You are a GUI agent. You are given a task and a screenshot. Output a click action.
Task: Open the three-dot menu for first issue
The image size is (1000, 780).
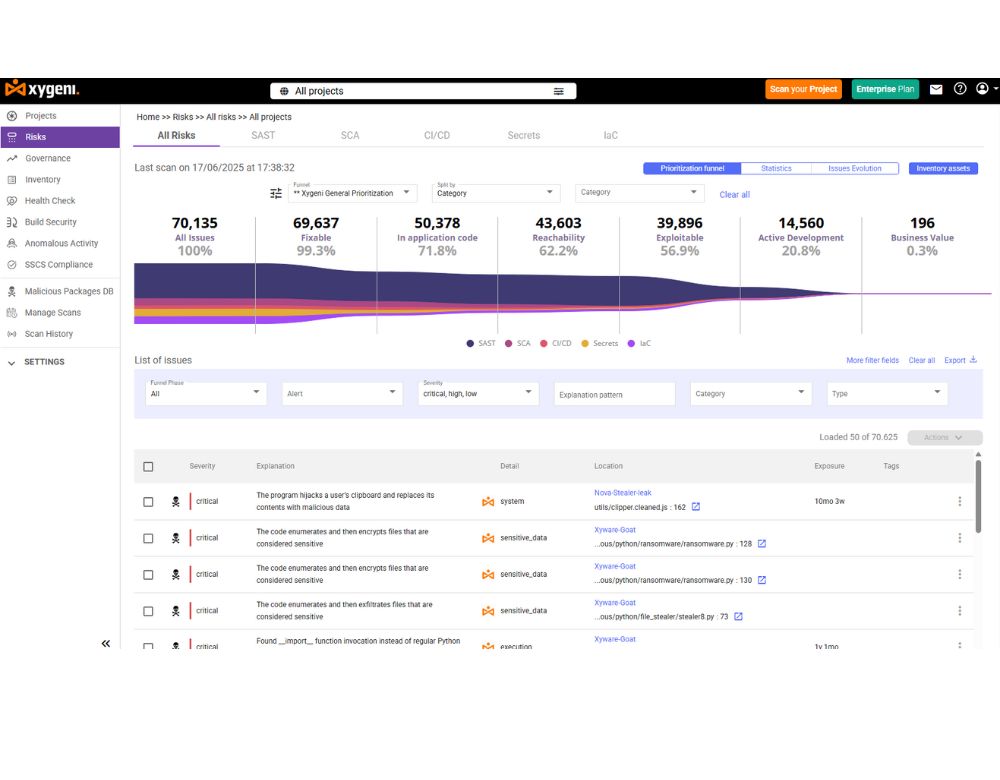coord(959,501)
